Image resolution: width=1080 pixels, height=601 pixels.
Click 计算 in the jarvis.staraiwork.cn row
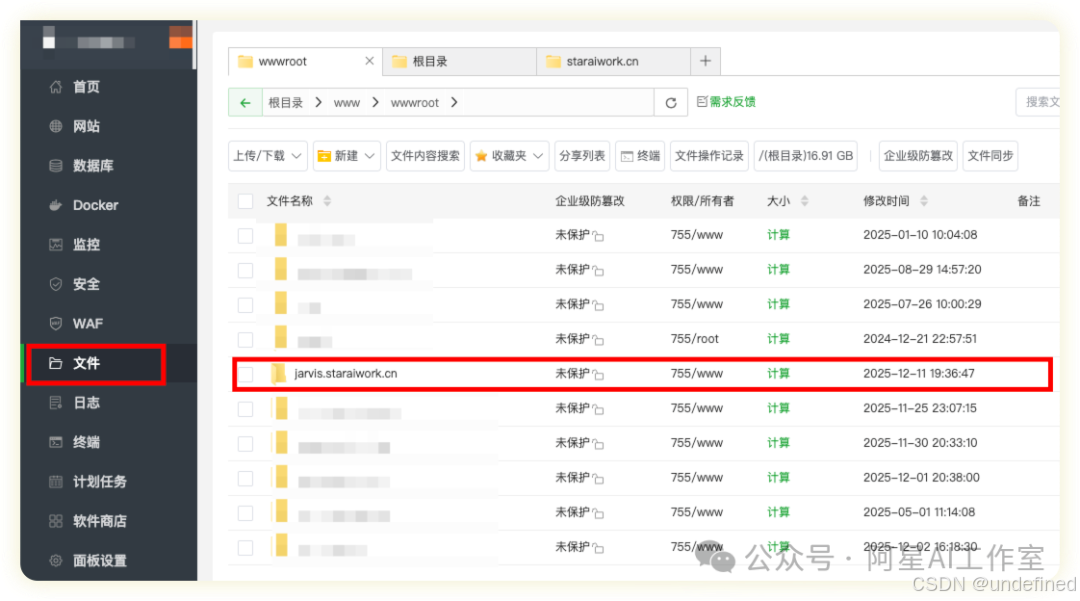[778, 374]
